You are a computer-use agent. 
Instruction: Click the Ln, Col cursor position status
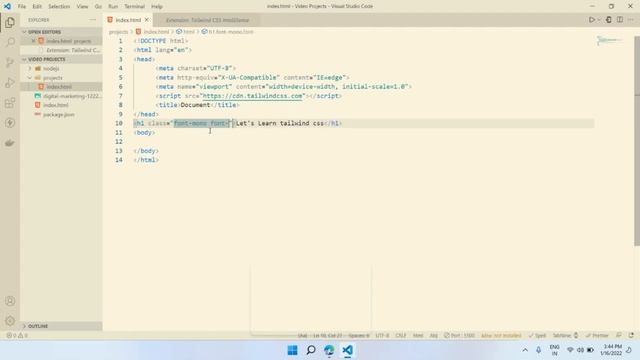tap(327, 335)
